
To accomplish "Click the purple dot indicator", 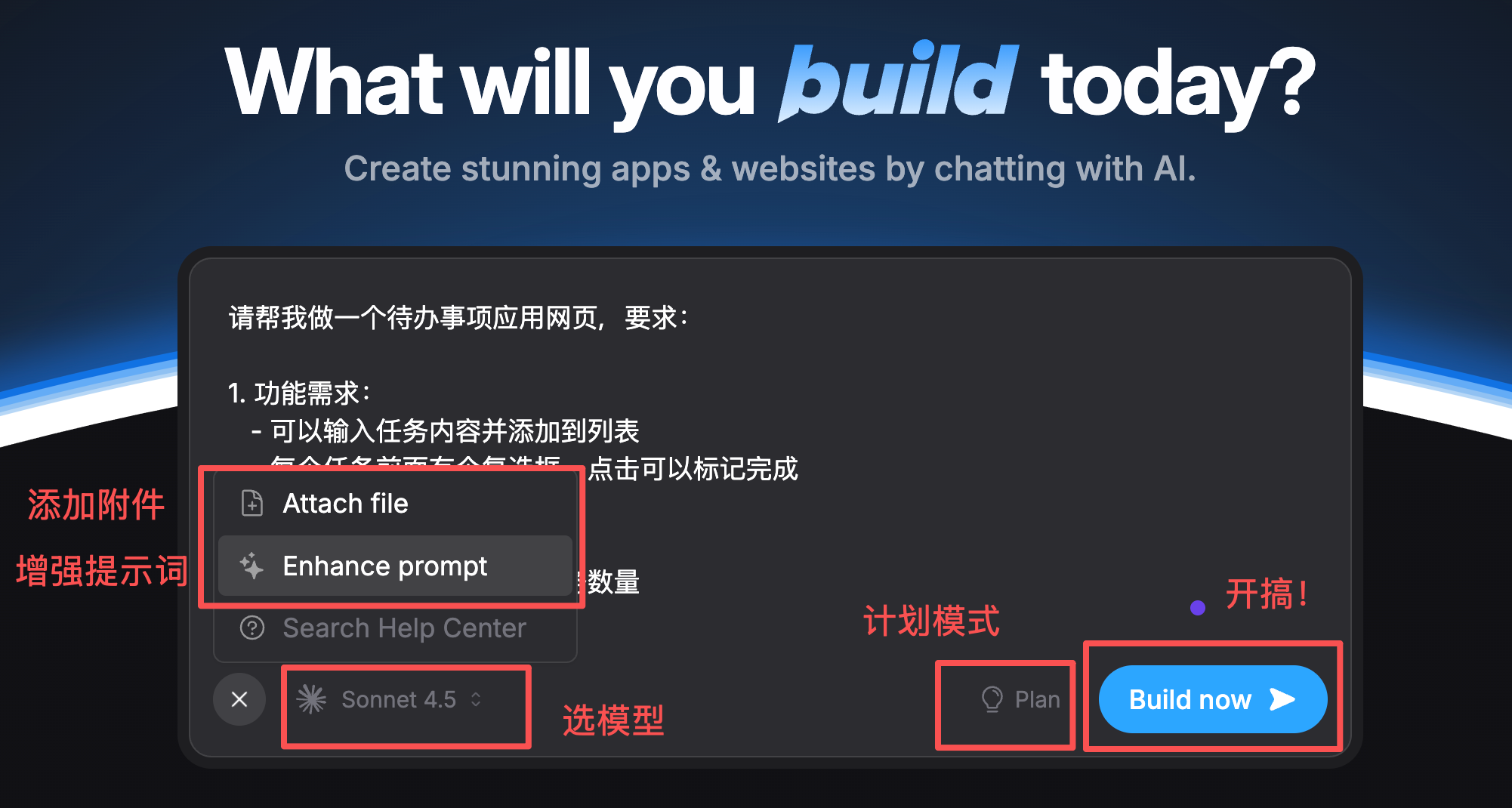I will 1198,608.
